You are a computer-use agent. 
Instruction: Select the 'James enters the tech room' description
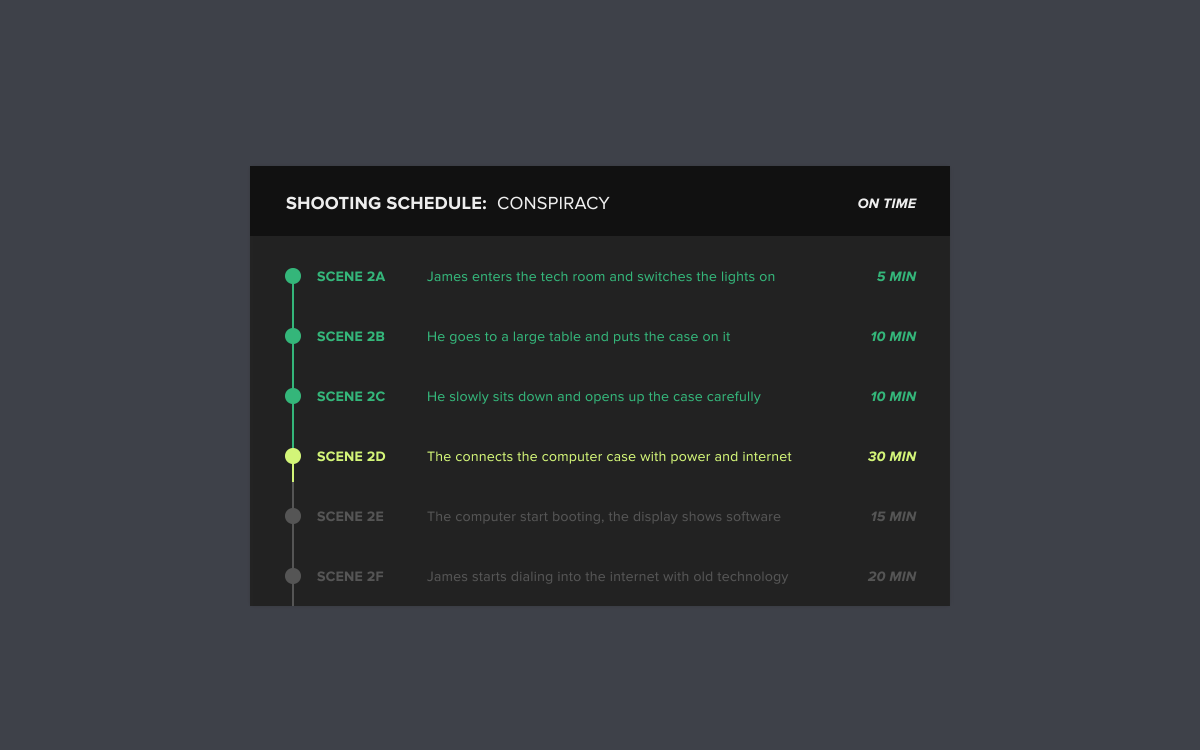coord(601,276)
